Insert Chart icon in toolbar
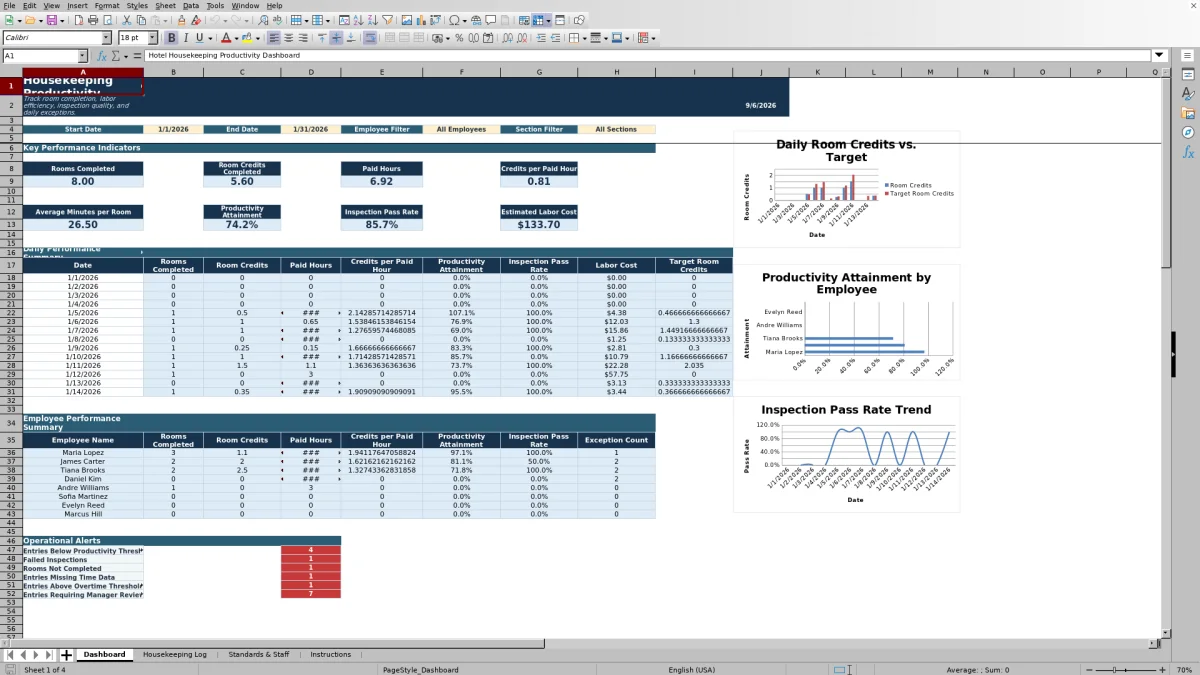 [420, 20]
